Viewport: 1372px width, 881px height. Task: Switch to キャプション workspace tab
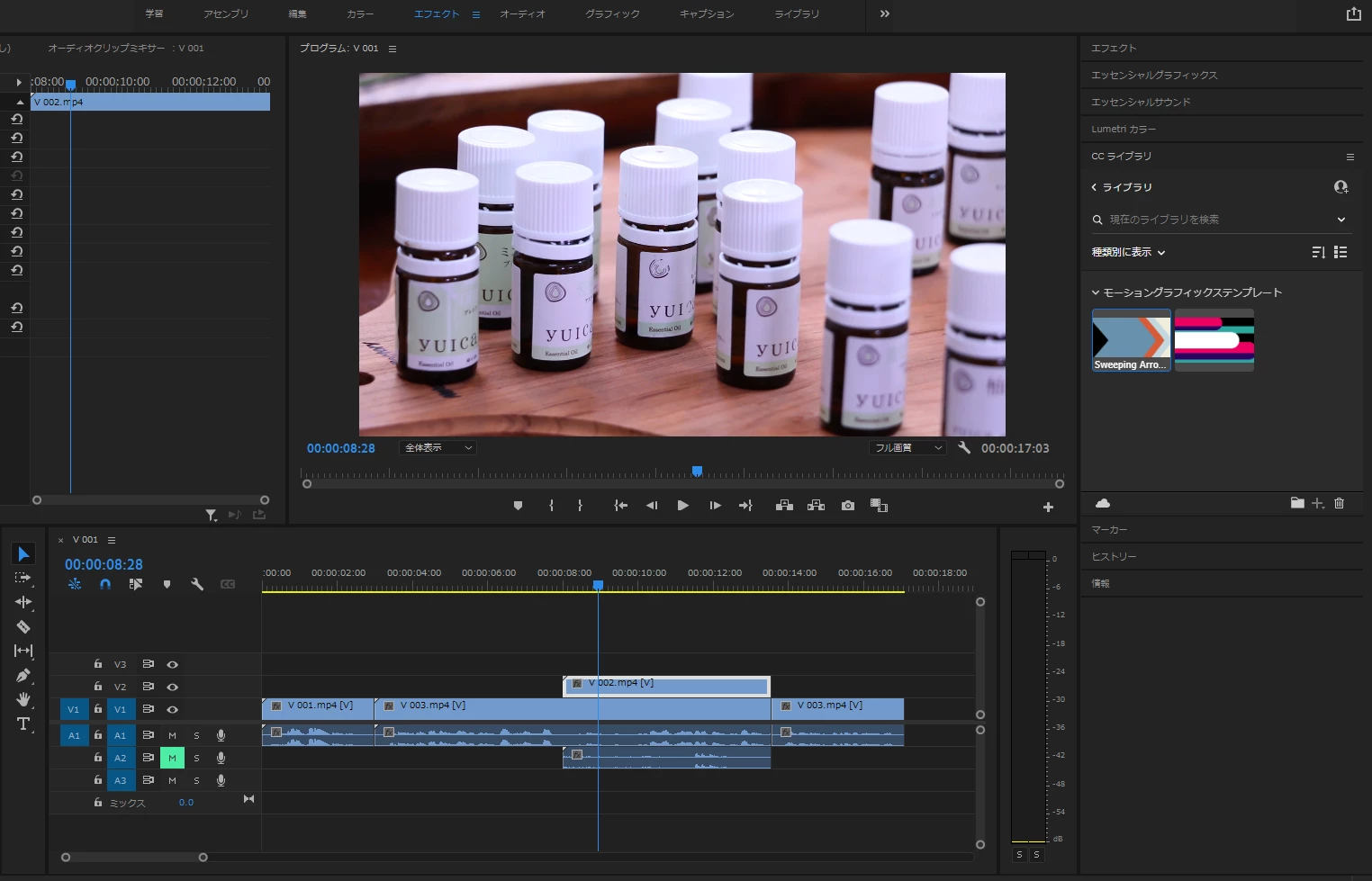pyautogui.click(x=707, y=13)
